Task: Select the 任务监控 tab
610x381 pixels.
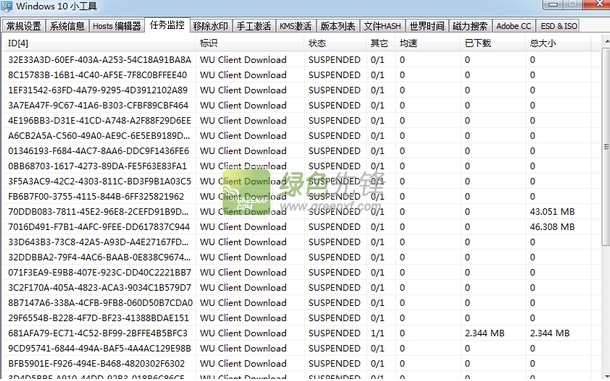Action: (x=167, y=25)
